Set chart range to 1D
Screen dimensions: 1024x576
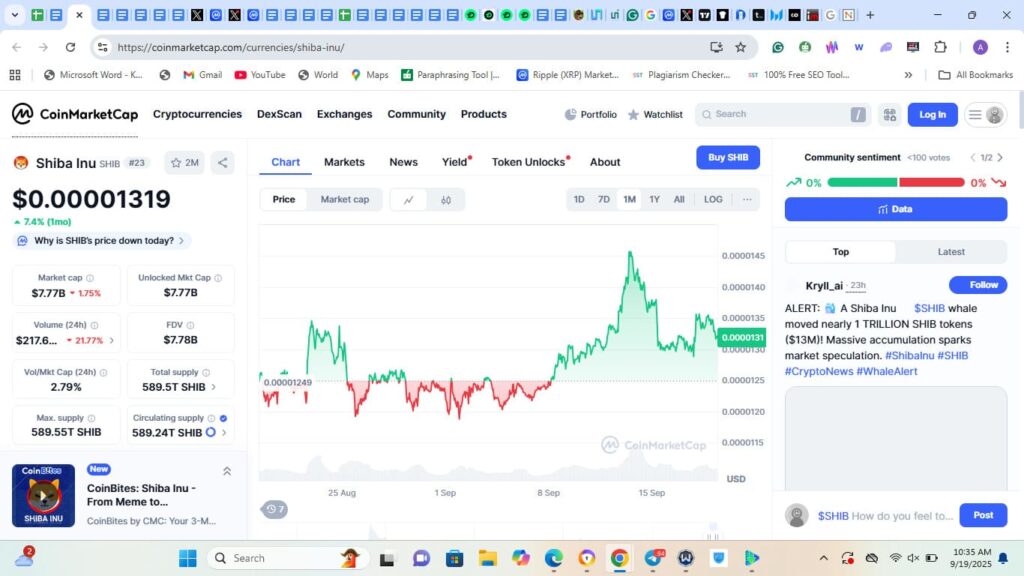coord(579,200)
